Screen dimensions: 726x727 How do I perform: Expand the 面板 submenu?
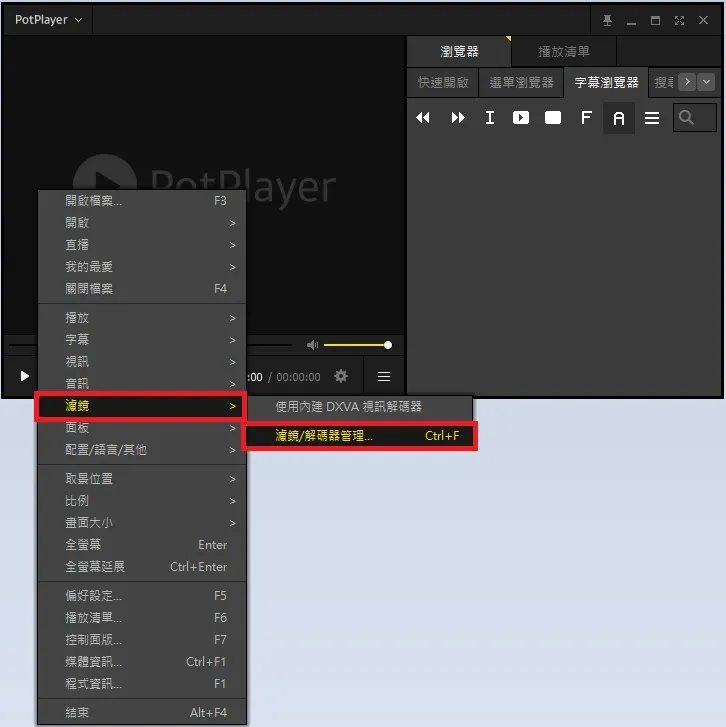click(142, 428)
